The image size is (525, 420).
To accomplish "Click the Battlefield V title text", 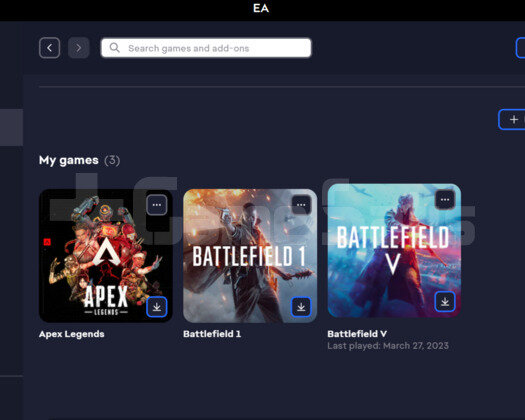I will (357, 334).
